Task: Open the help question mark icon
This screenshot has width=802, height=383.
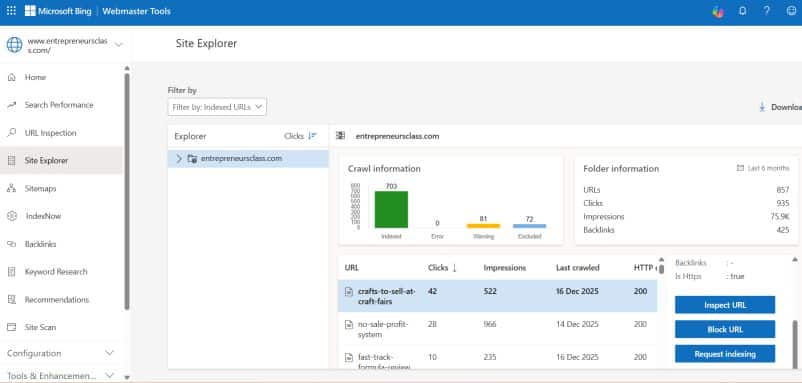Action: [766, 11]
